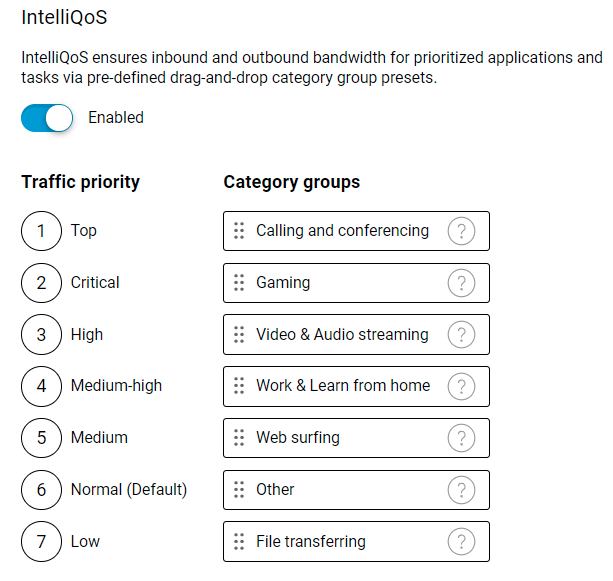Click help icon for Calling and conferencing
Screen dimensions: 613x581
[460, 231]
